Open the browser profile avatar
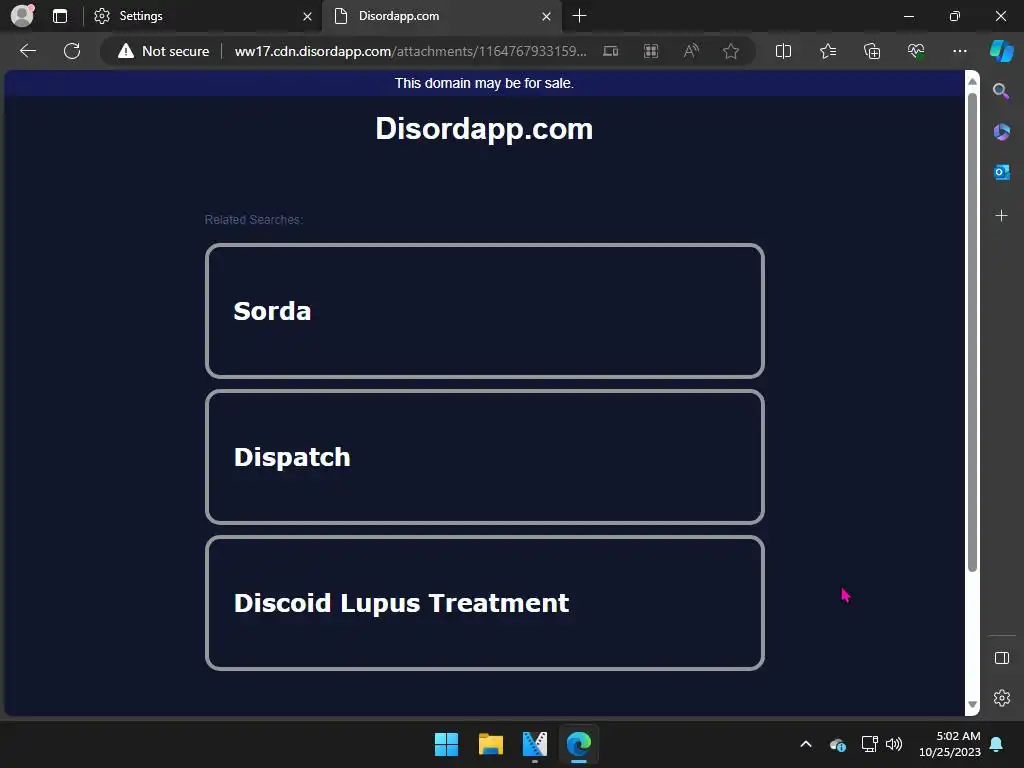This screenshot has height=768, width=1024. (x=22, y=16)
